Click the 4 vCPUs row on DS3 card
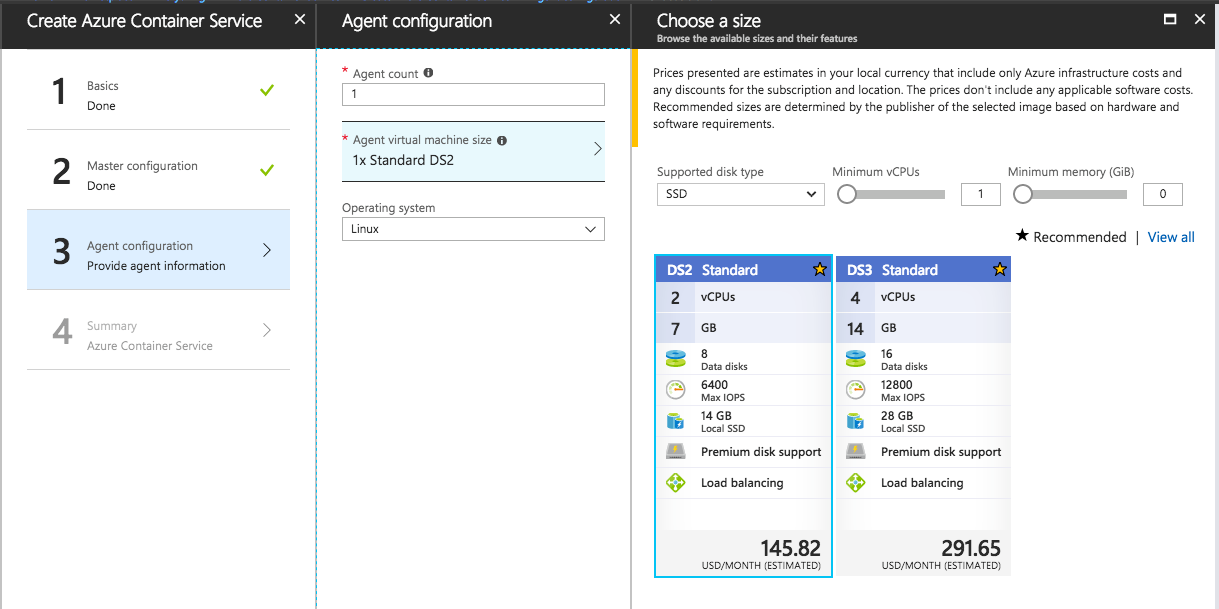This screenshot has height=609, width=1219. point(923,297)
